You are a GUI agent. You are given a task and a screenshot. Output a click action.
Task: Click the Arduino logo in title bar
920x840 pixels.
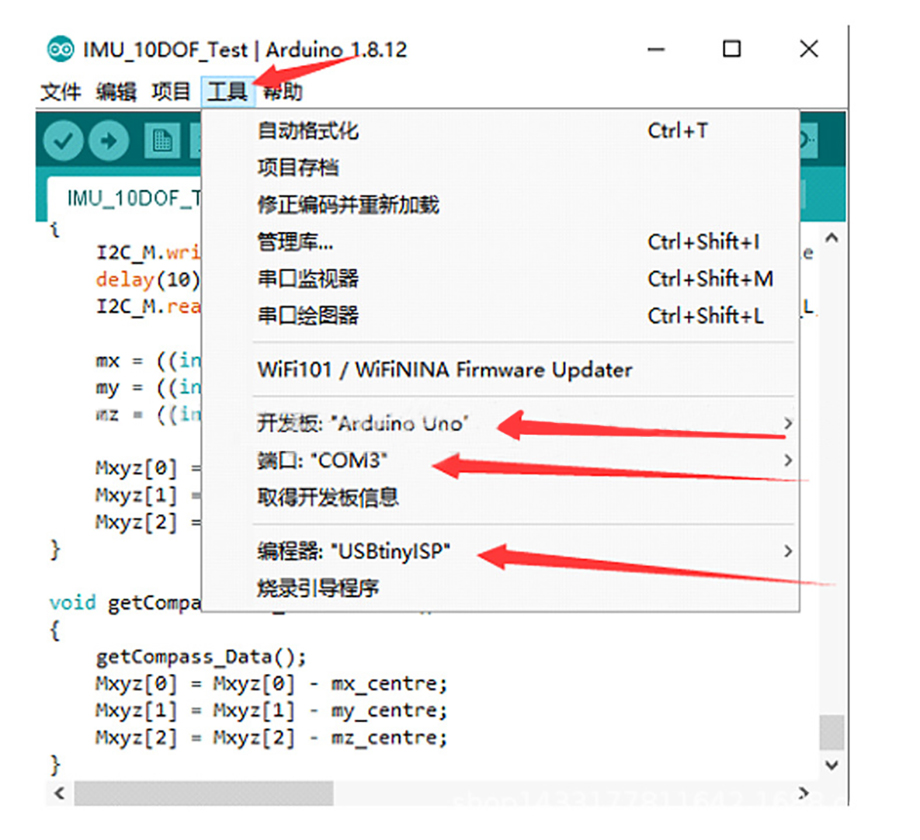(60, 49)
